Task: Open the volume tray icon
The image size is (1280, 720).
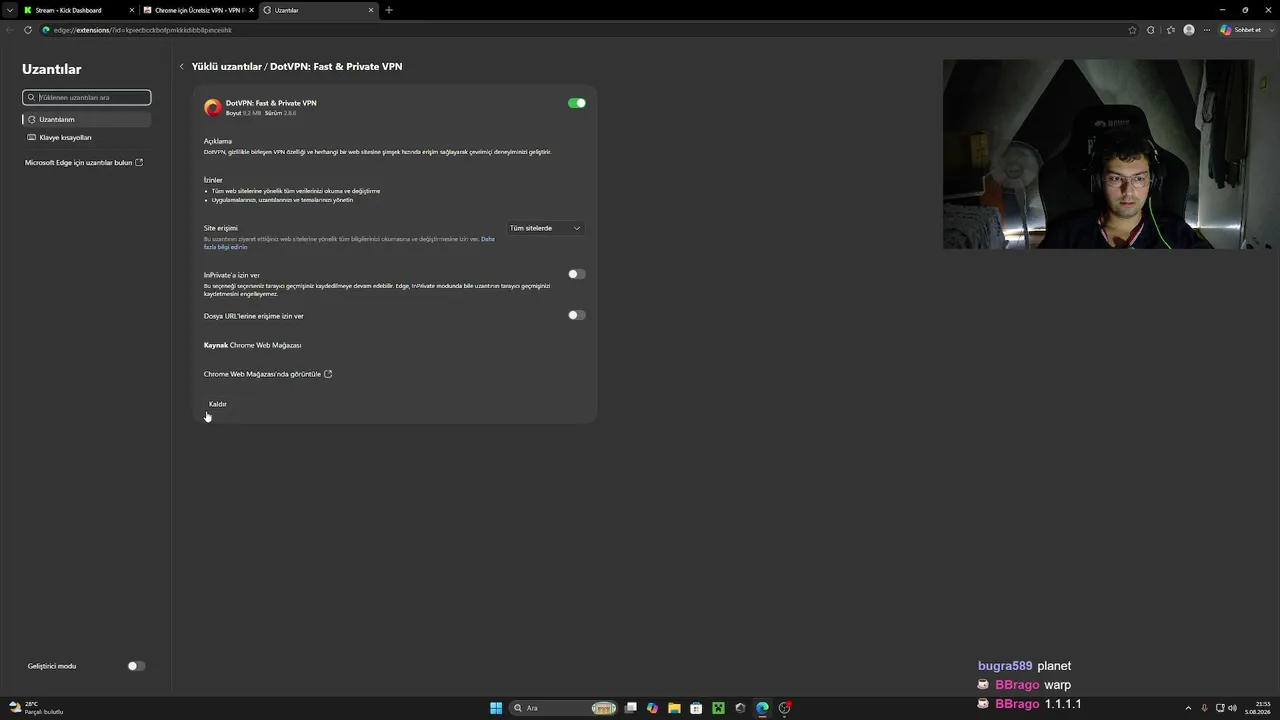Action: [x=1232, y=708]
